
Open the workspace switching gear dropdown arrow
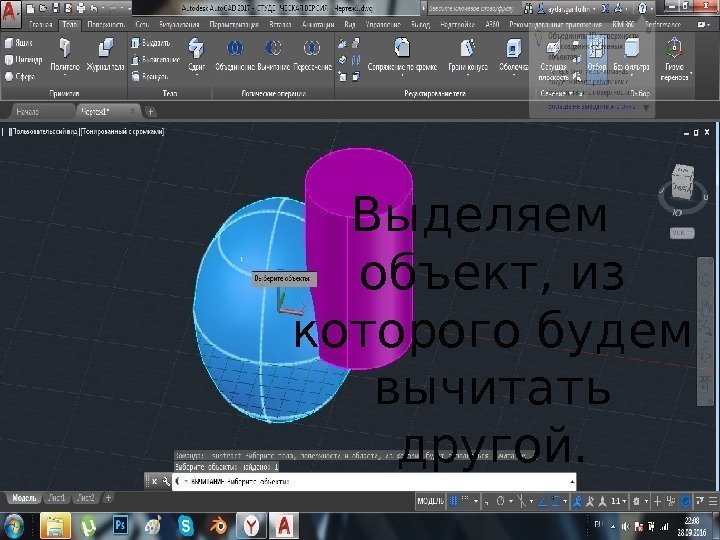[646, 501]
